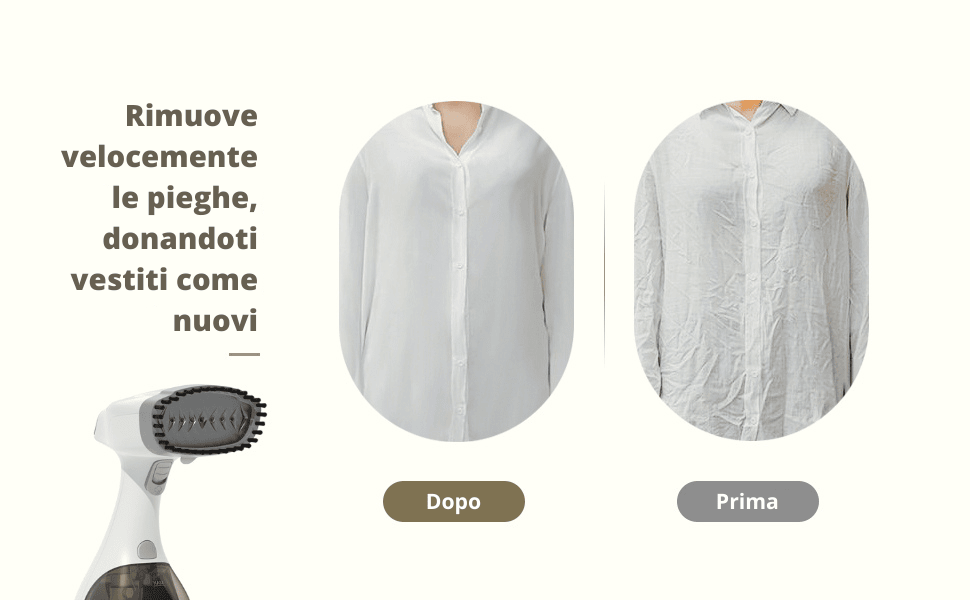970x600 pixels.
Task: Click the vertical divider between the shirts
Action: click(x=604, y=272)
